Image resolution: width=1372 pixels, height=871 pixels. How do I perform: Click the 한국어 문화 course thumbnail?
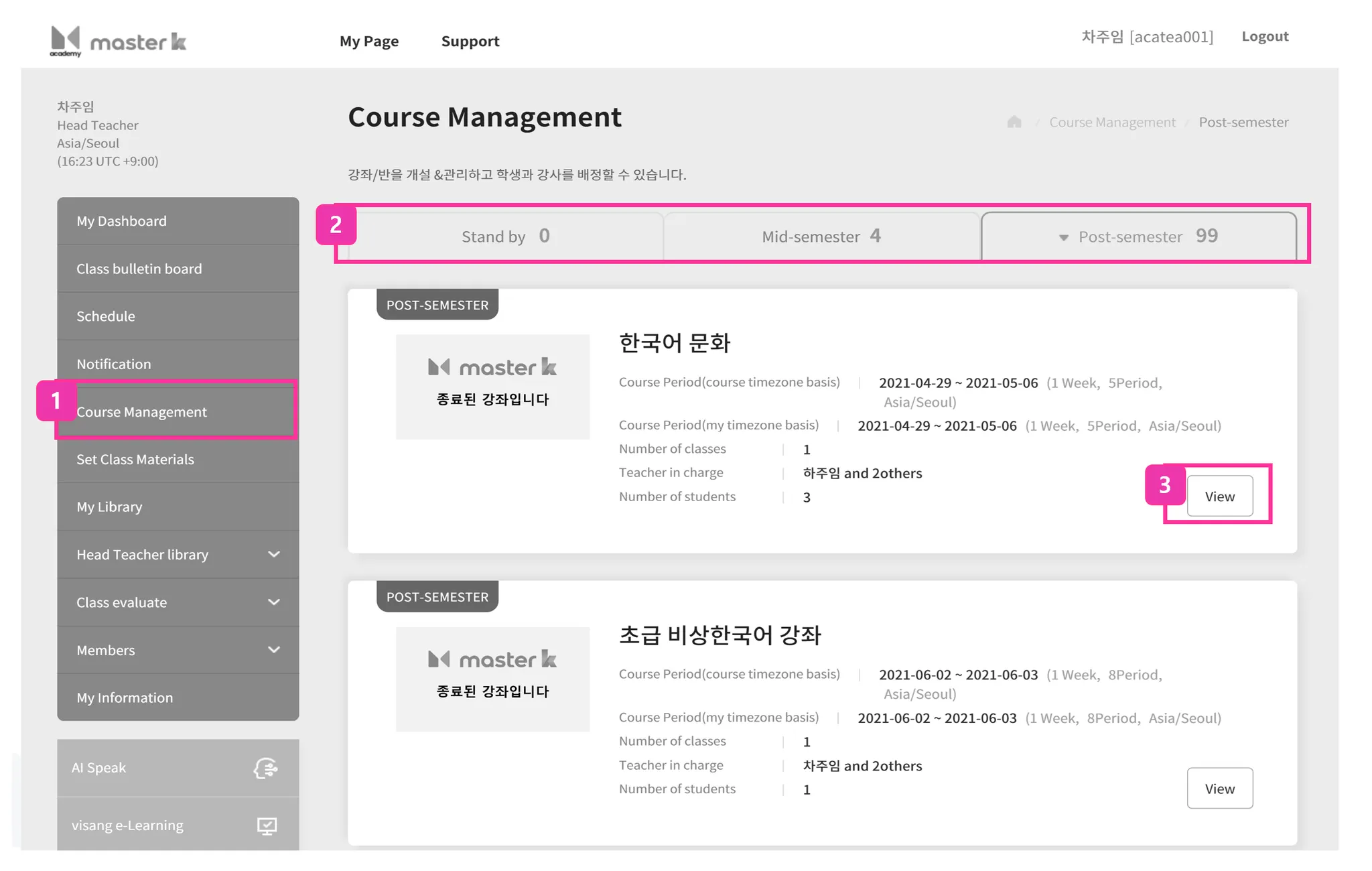pyautogui.click(x=492, y=387)
